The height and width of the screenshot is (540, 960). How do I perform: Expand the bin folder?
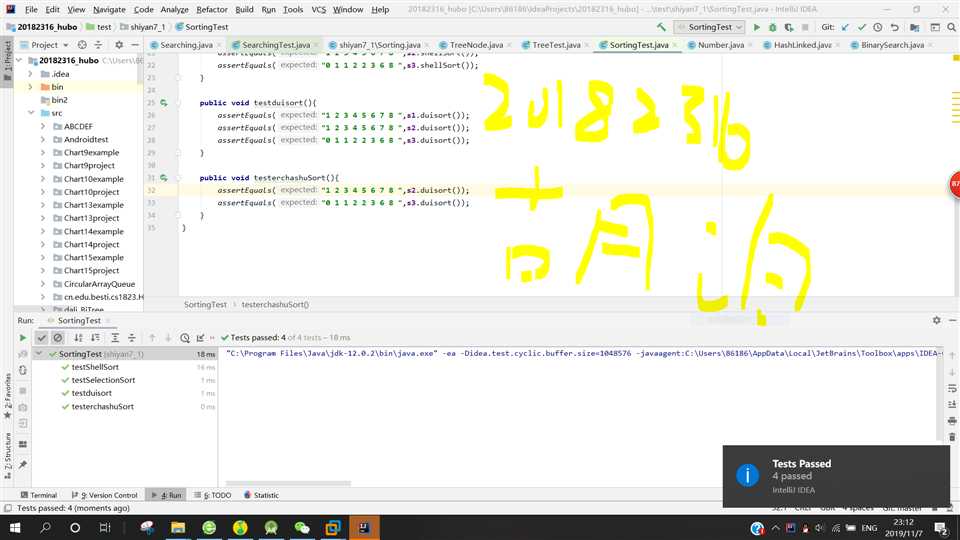(x=30, y=87)
